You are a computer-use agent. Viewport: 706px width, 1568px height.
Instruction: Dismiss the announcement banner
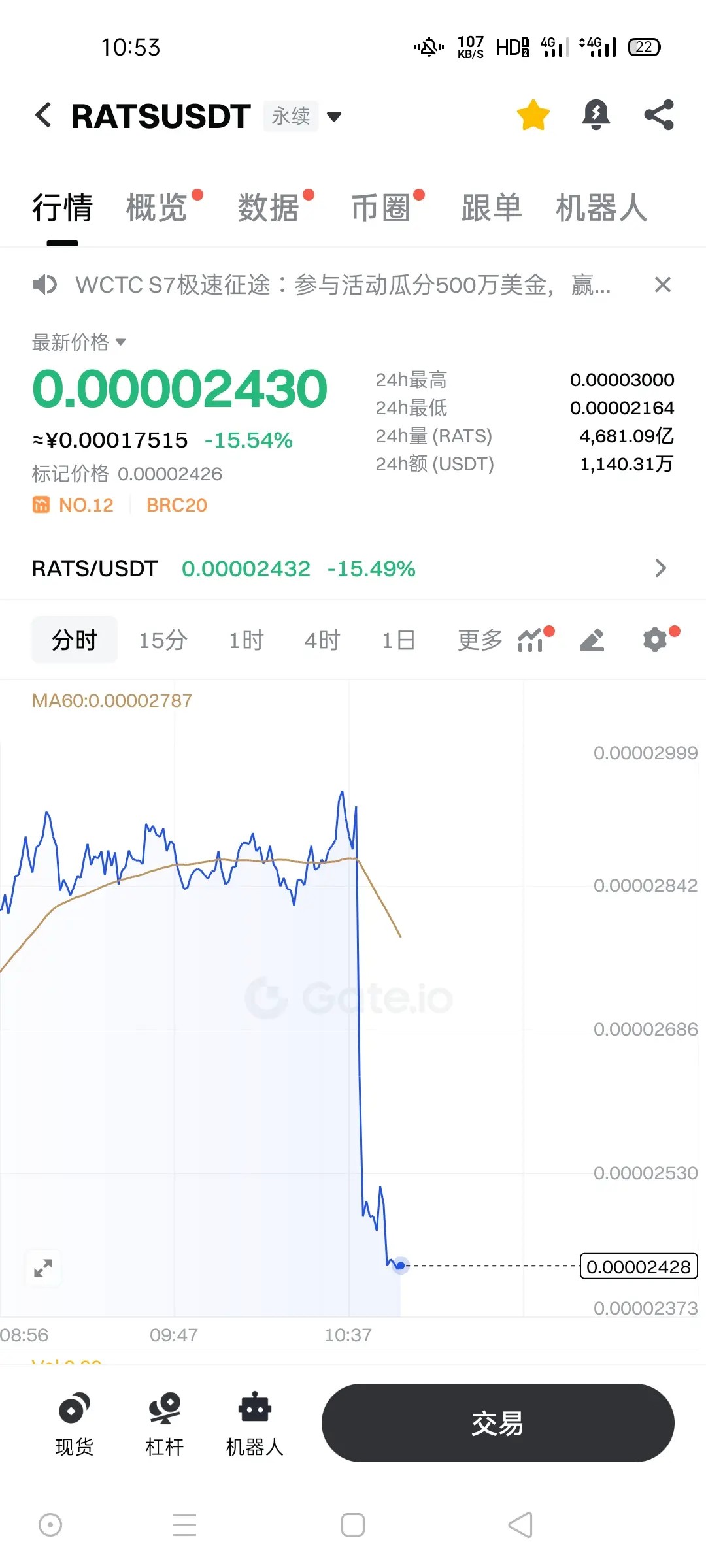pos(662,285)
